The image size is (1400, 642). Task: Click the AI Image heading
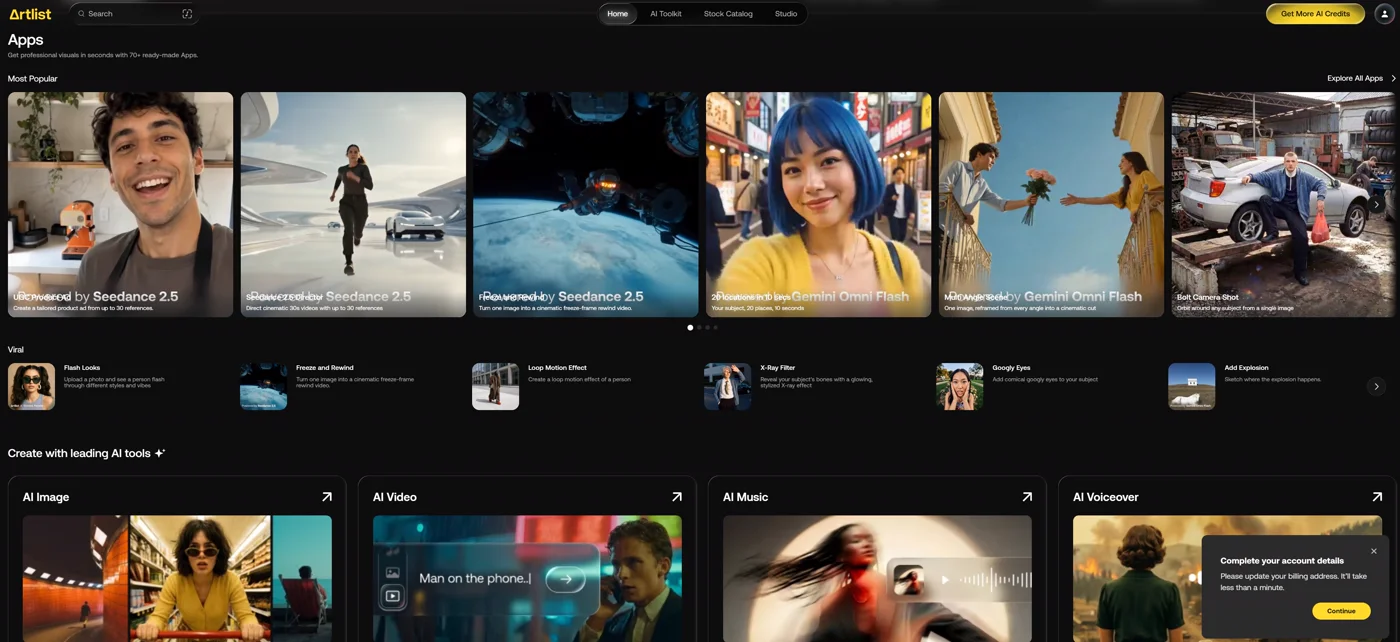click(x=46, y=497)
